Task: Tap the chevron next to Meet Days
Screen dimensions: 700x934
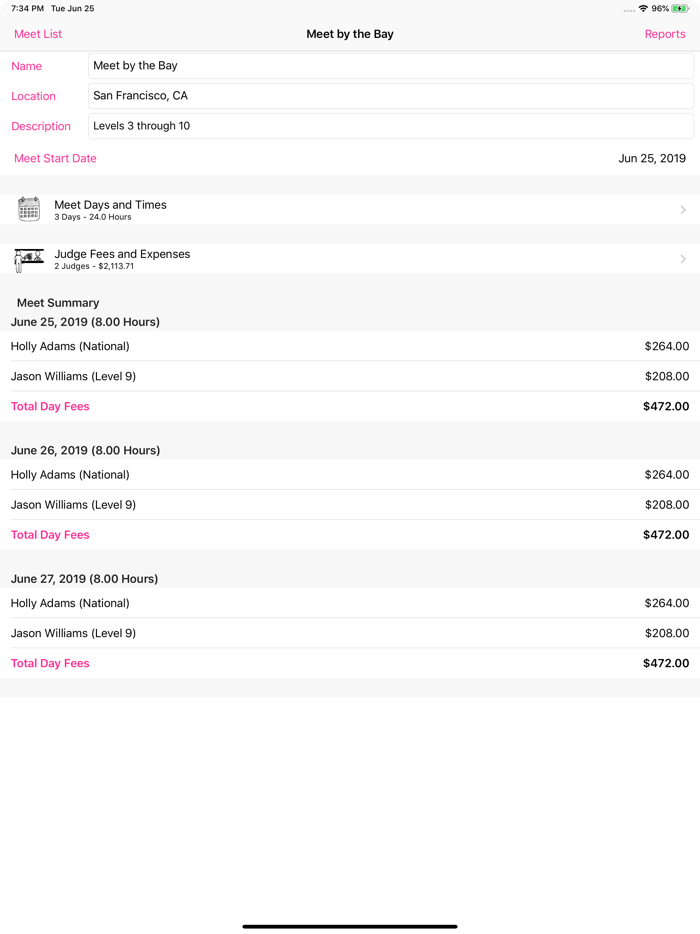Action: coord(684,209)
